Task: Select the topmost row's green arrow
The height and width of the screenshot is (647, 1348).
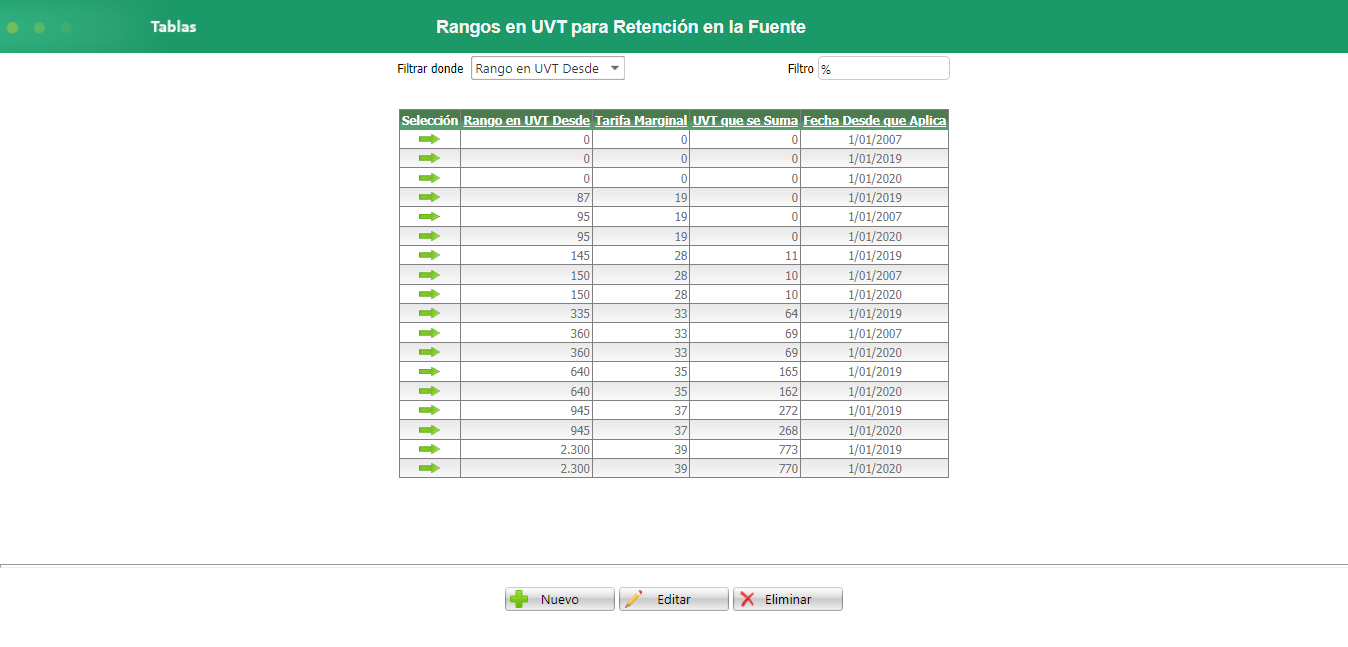Action: click(x=430, y=139)
